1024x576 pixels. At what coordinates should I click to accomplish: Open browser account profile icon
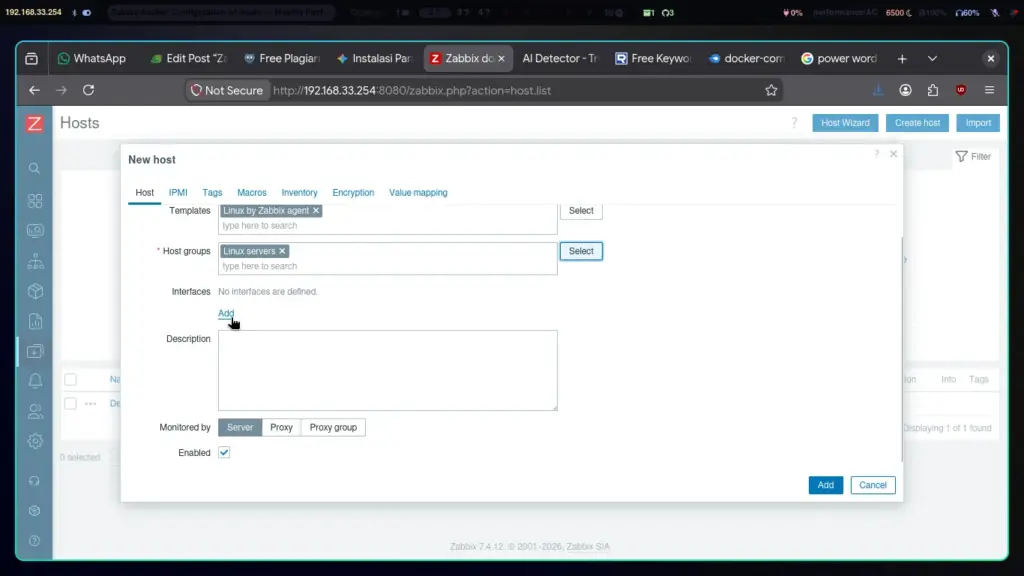click(905, 90)
